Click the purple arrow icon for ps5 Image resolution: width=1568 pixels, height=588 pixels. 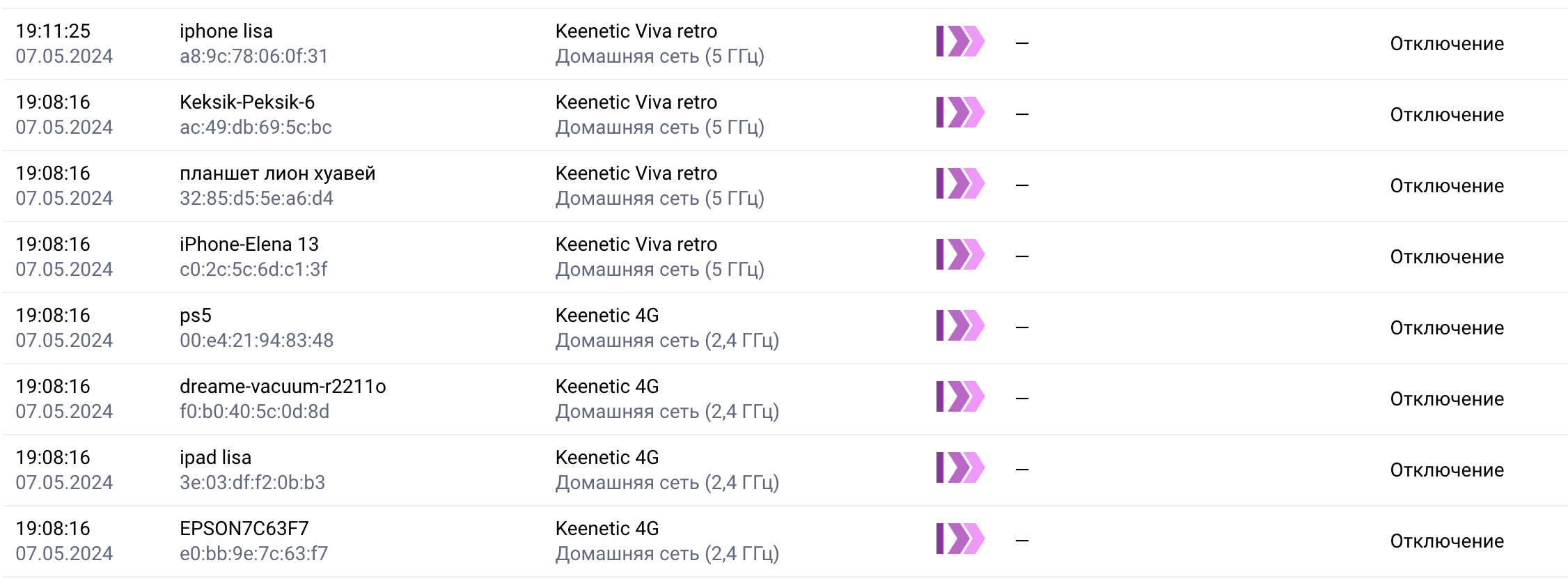point(960,326)
